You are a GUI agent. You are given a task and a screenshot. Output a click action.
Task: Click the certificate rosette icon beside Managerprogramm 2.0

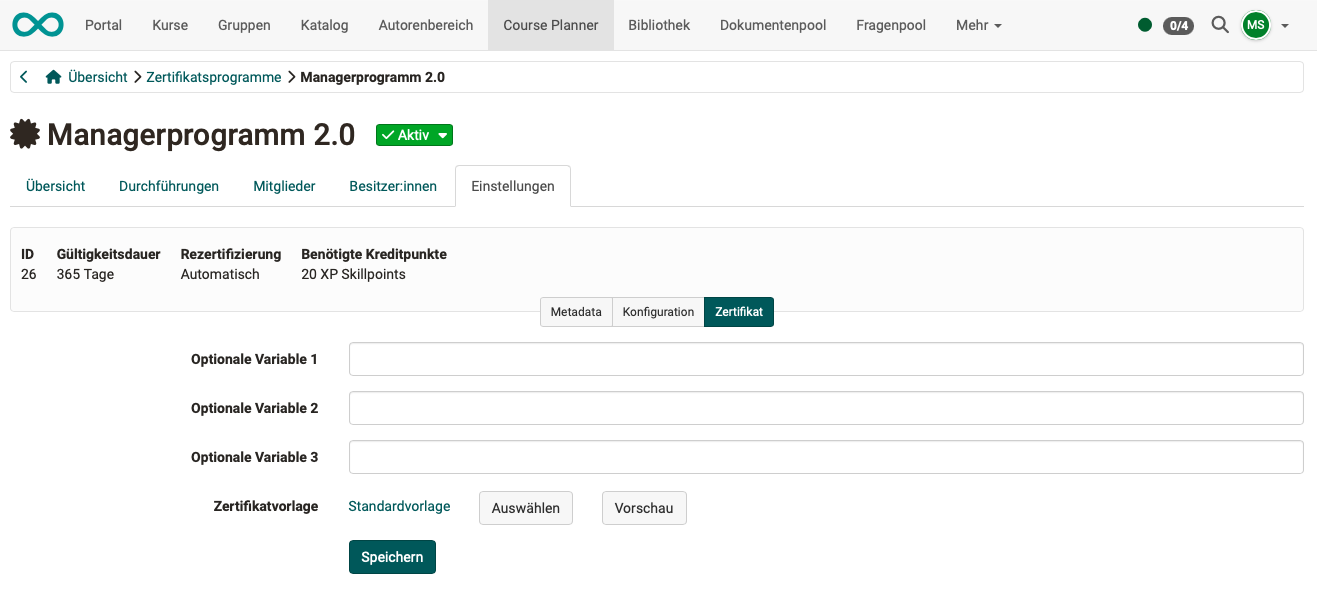click(x=25, y=133)
